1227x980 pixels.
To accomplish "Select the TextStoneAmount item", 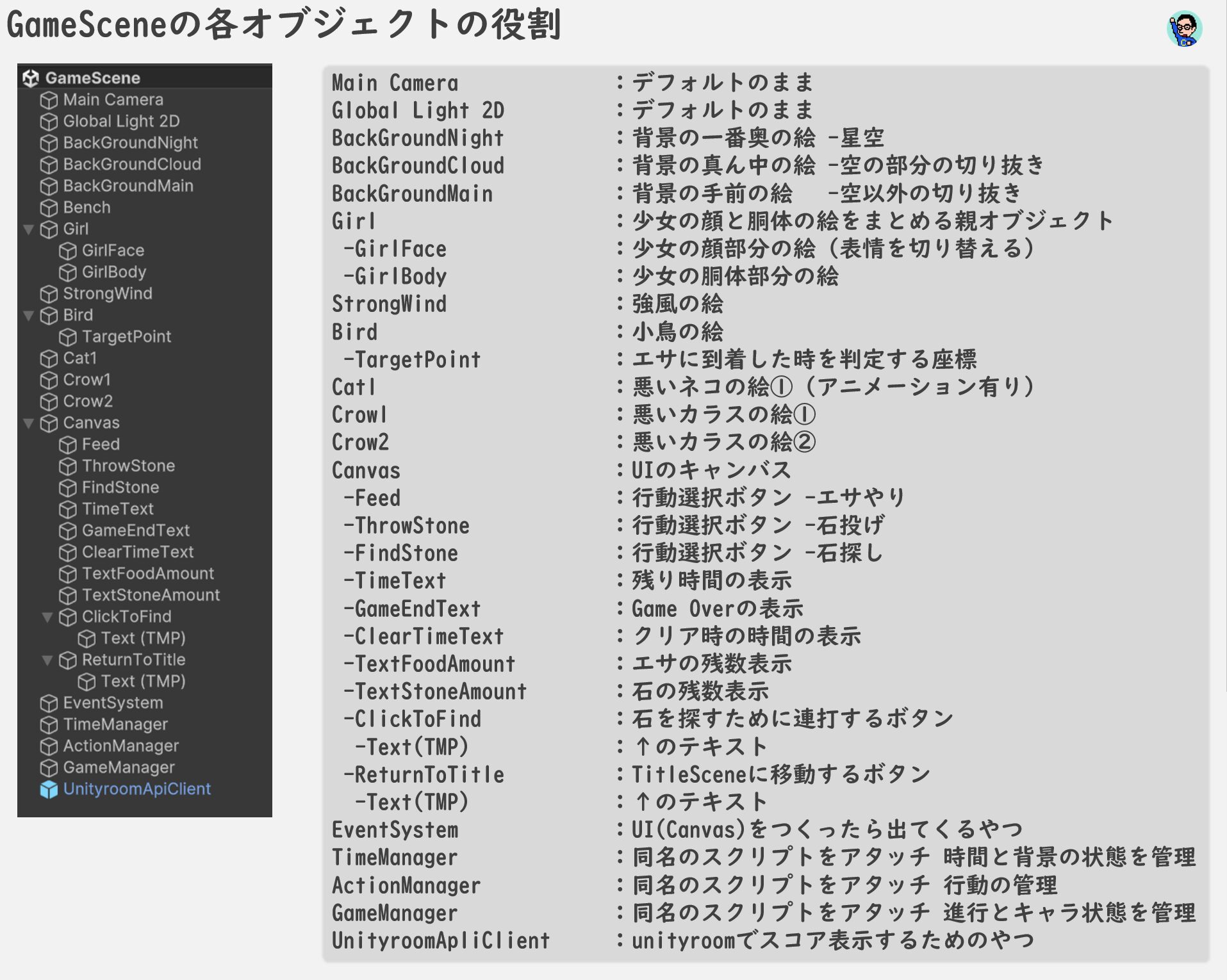I will (151, 595).
